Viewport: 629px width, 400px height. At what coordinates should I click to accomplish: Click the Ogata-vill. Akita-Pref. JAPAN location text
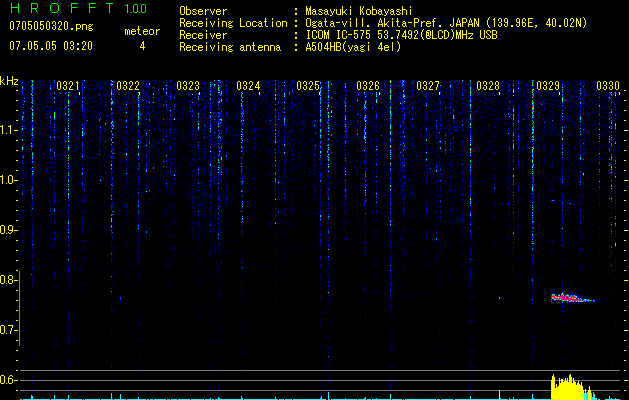[x=446, y=23]
